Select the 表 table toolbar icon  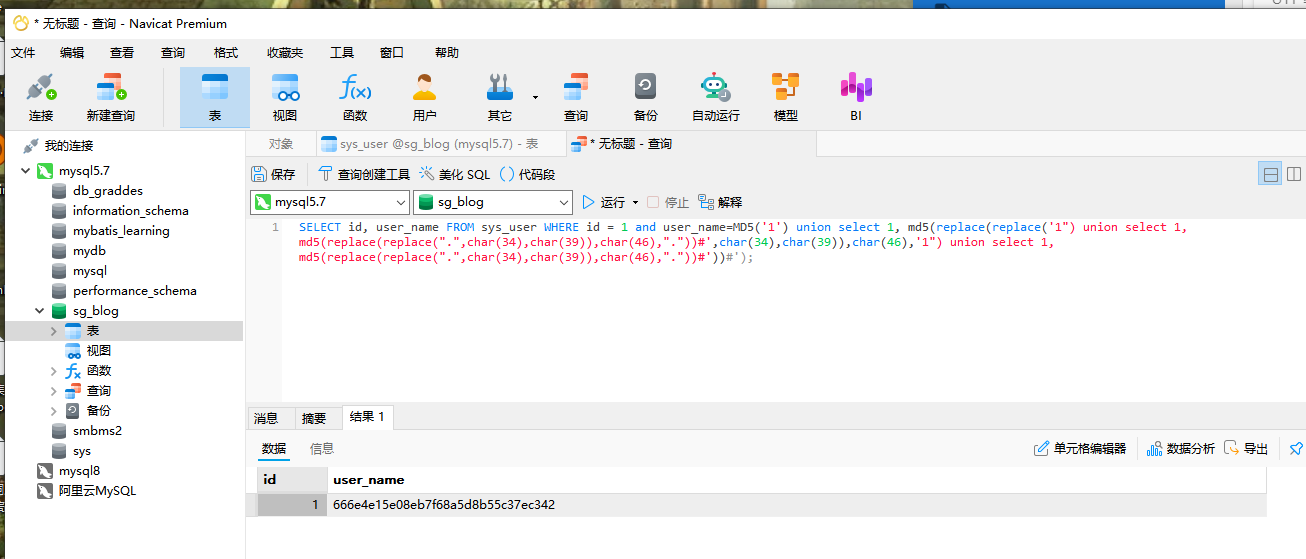click(x=215, y=97)
